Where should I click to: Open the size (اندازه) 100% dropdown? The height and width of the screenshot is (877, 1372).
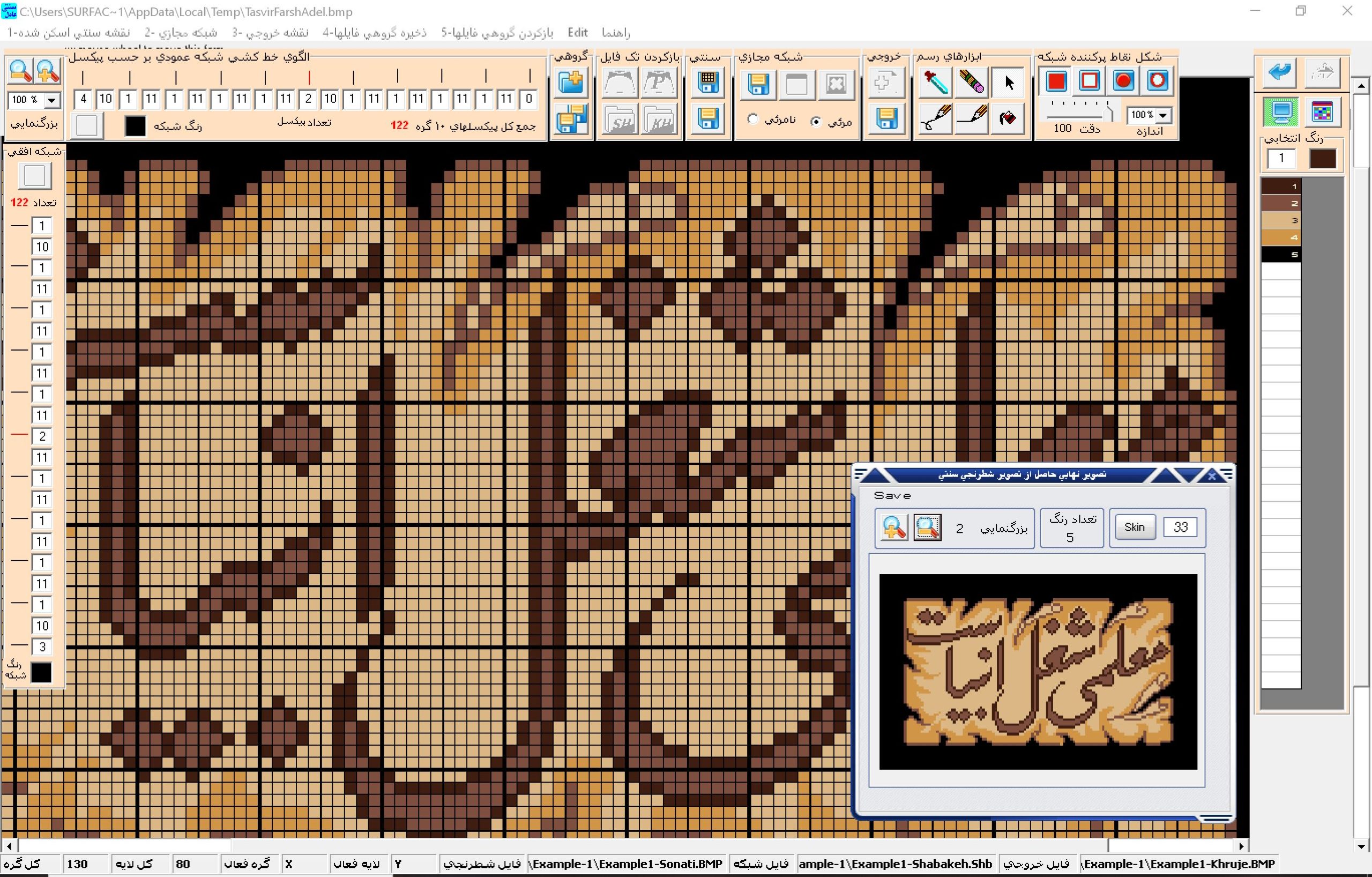tap(1163, 115)
